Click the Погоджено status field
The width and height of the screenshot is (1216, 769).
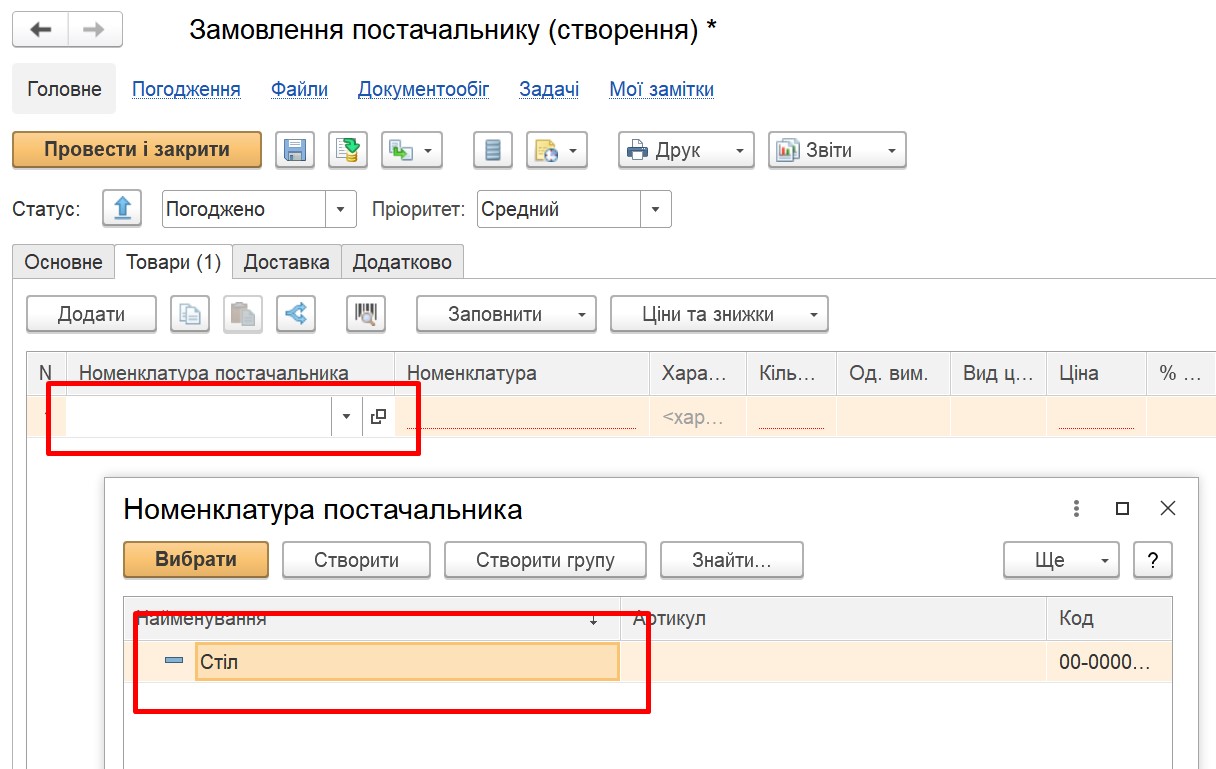pyautogui.click(x=244, y=209)
